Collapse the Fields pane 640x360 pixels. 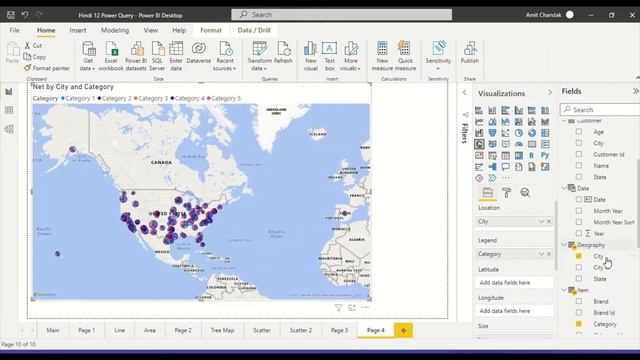point(636,91)
